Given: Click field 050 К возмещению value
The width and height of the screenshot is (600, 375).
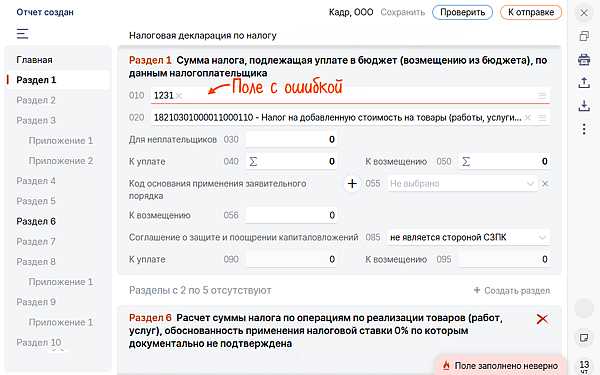Looking at the screenshot, I should tap(504, 161).
